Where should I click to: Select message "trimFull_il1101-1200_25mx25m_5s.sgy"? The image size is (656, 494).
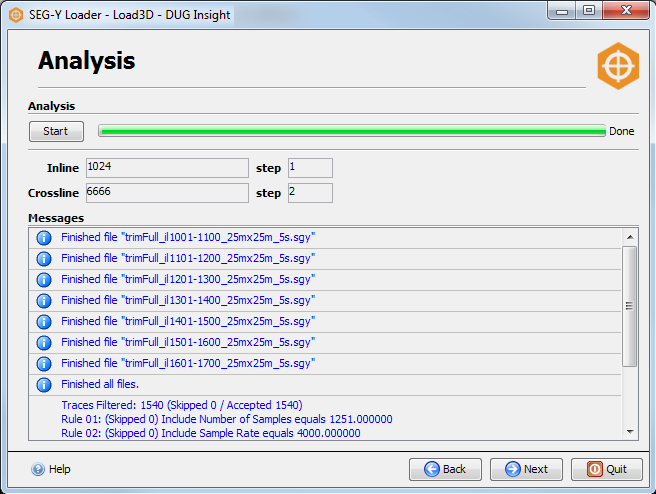325,259
